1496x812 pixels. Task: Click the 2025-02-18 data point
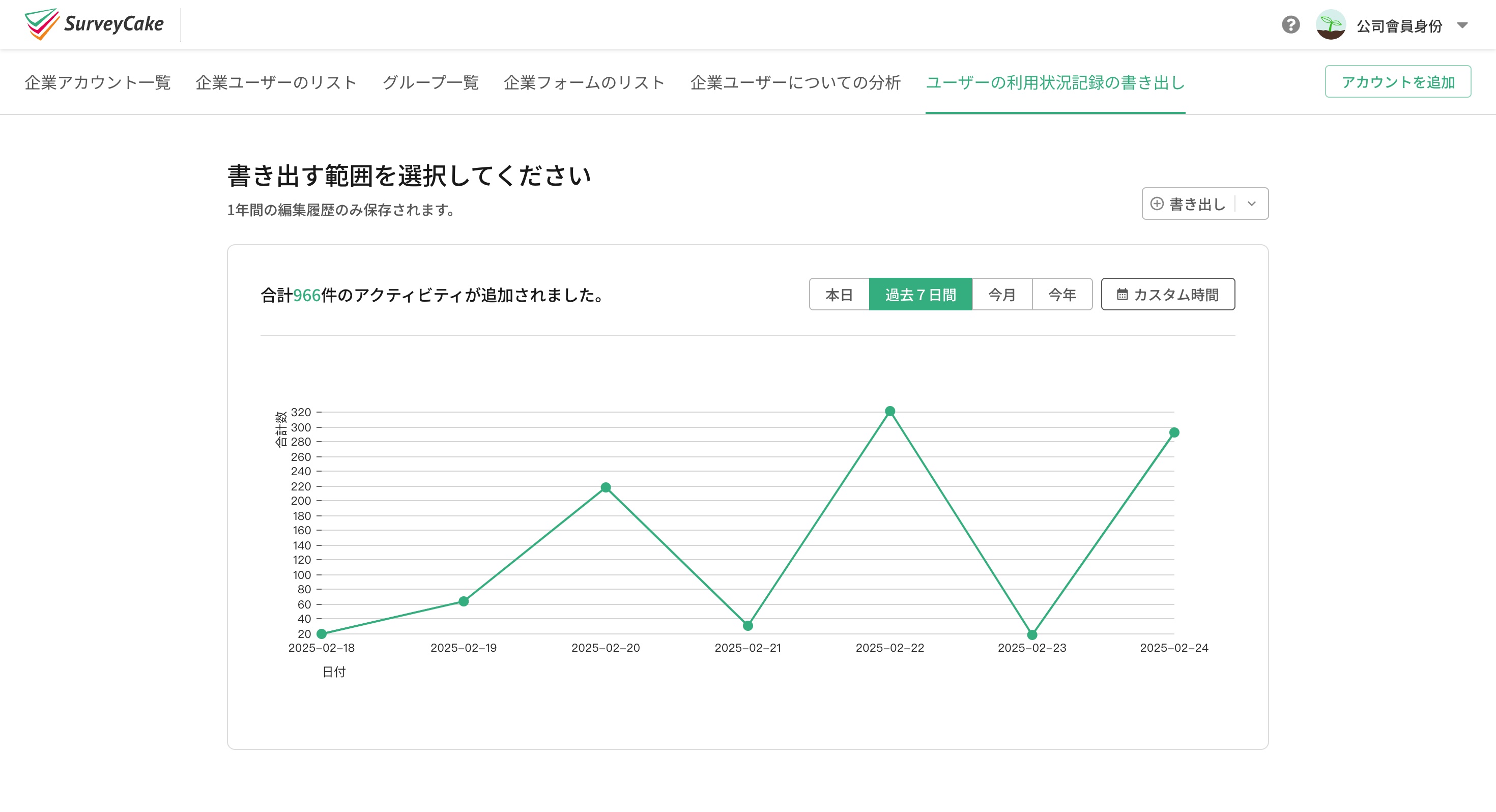tap(321, 634)
